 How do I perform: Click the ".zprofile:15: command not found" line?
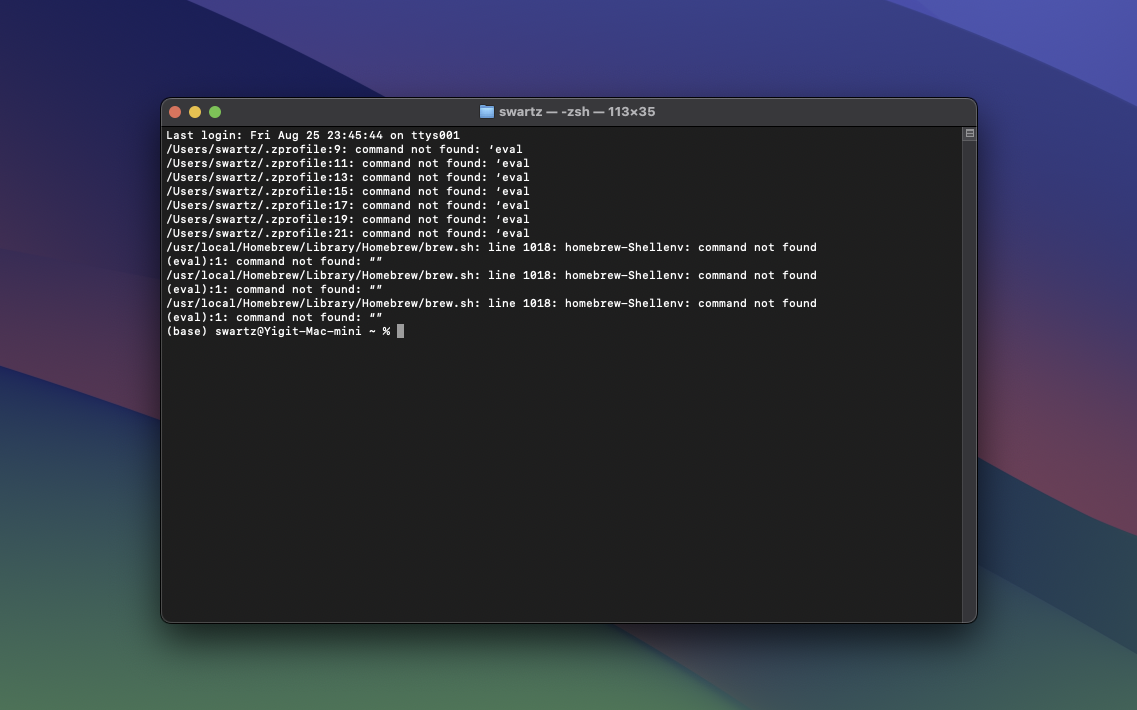[348, 191]
